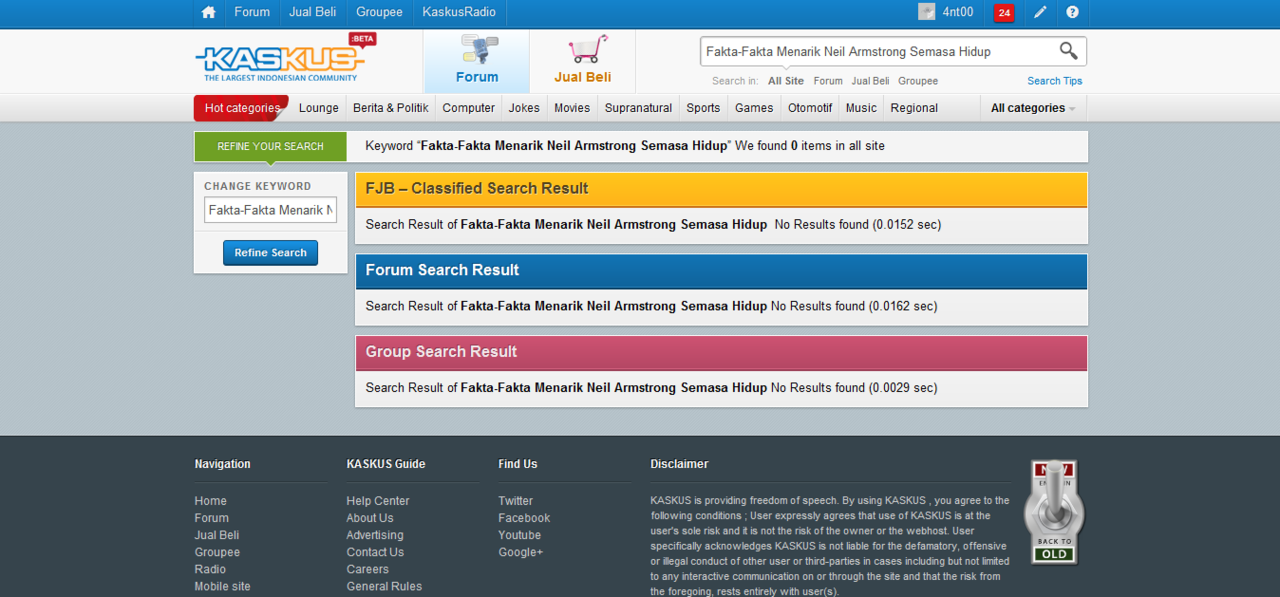Open Jual Beli in footer Navigation
The image size is (1280, 597).
[x=217, y=535]
